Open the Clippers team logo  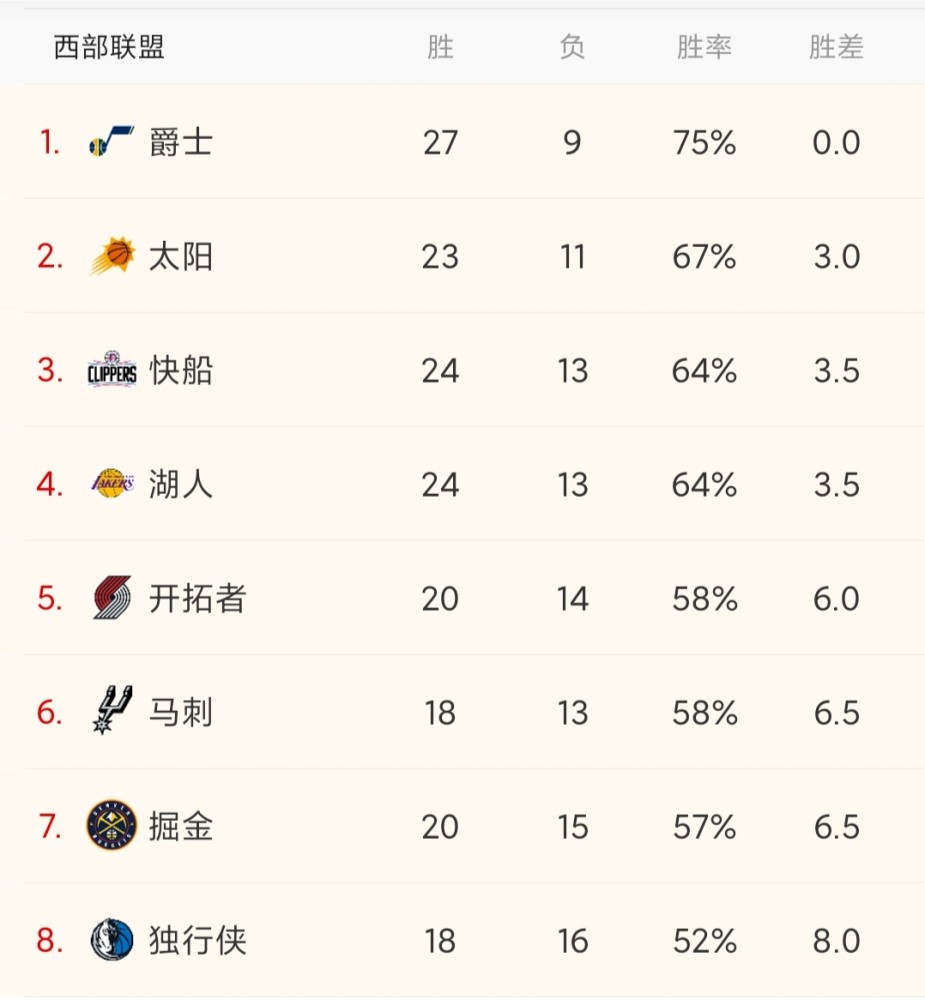(x=112, y=369)
